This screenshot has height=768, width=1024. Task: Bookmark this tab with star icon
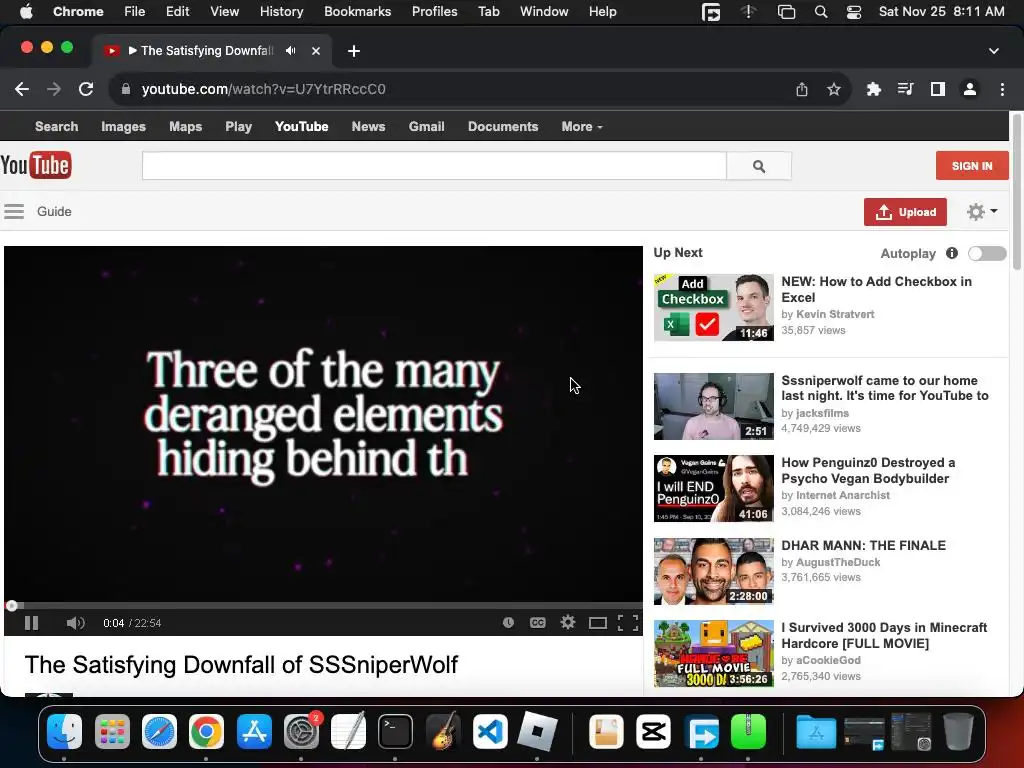point(834,89)
